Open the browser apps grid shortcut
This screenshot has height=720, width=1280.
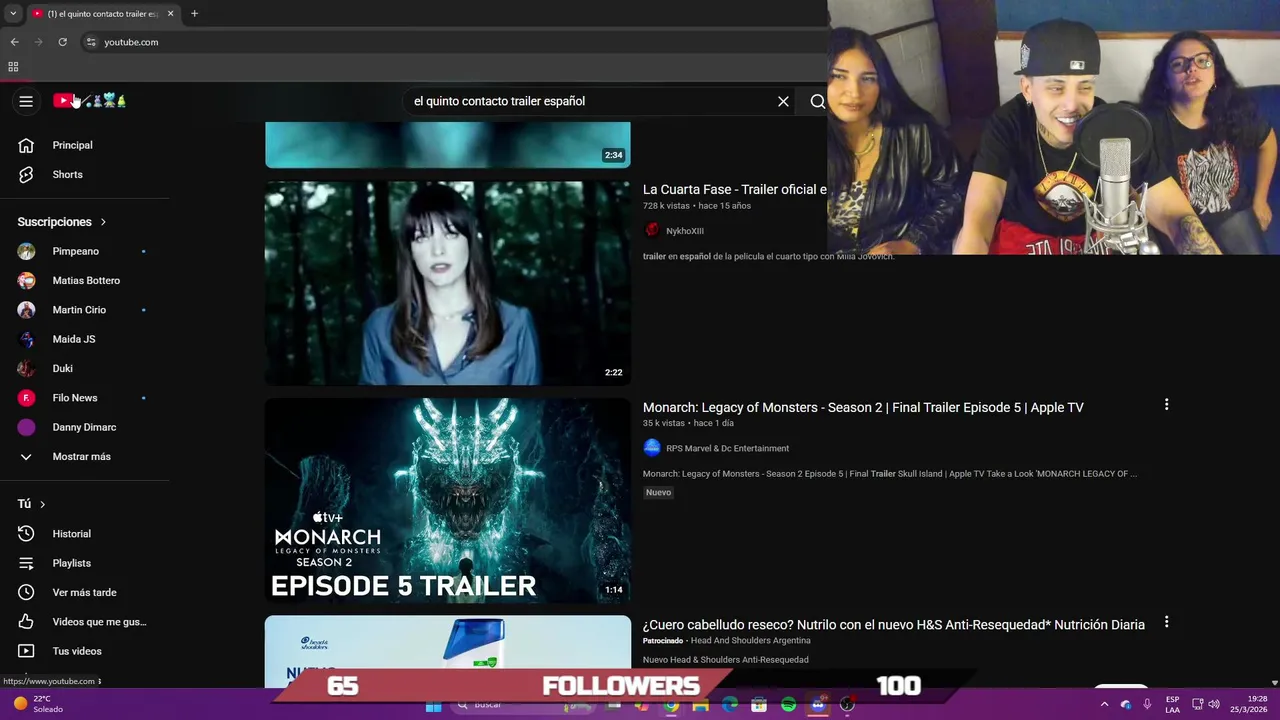pos(13,67)
